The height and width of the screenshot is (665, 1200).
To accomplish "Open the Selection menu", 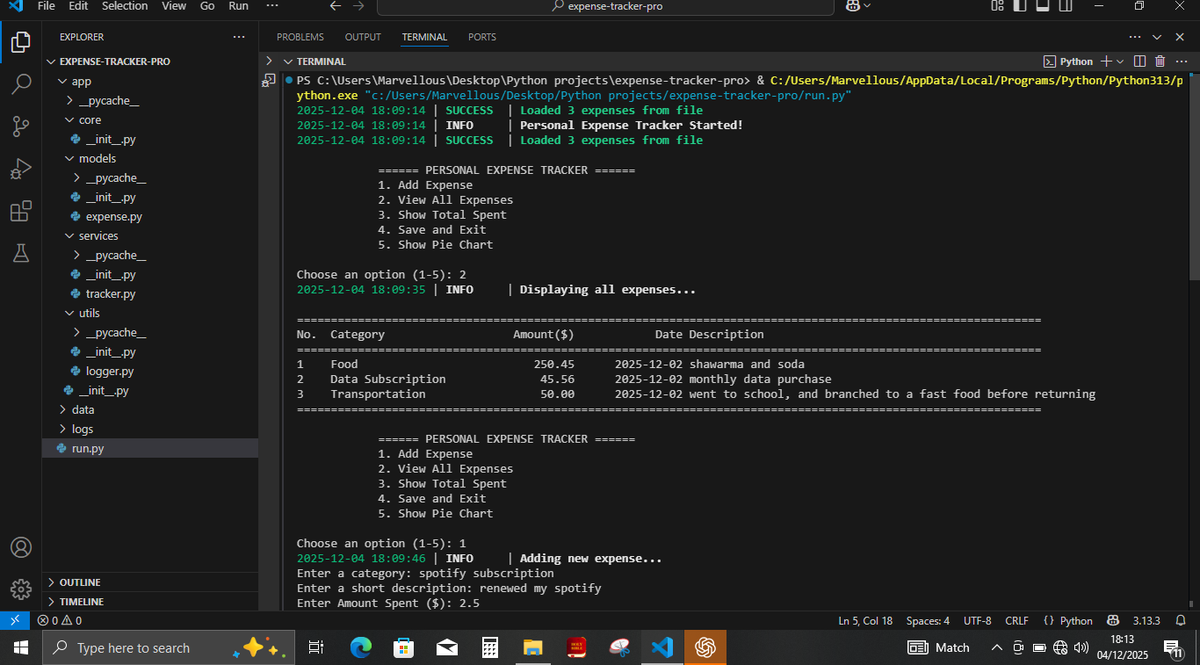I will tap(125, 6).
